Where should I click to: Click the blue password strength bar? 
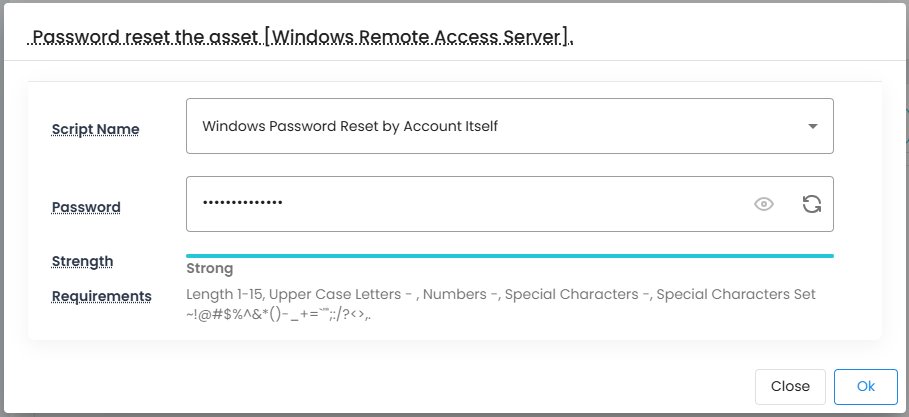tap(509, 256)
